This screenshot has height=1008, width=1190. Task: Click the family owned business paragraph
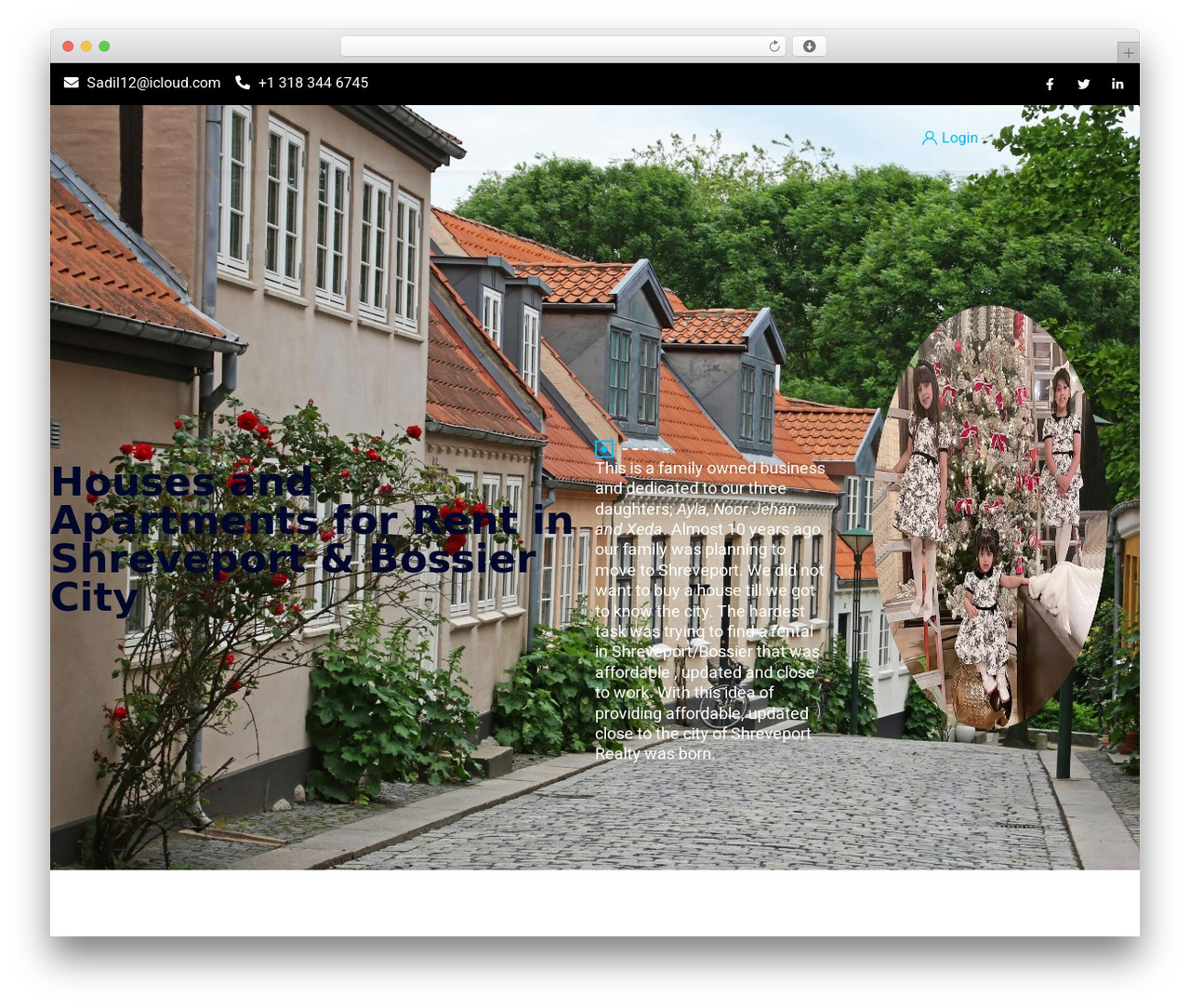pos(710,611)
